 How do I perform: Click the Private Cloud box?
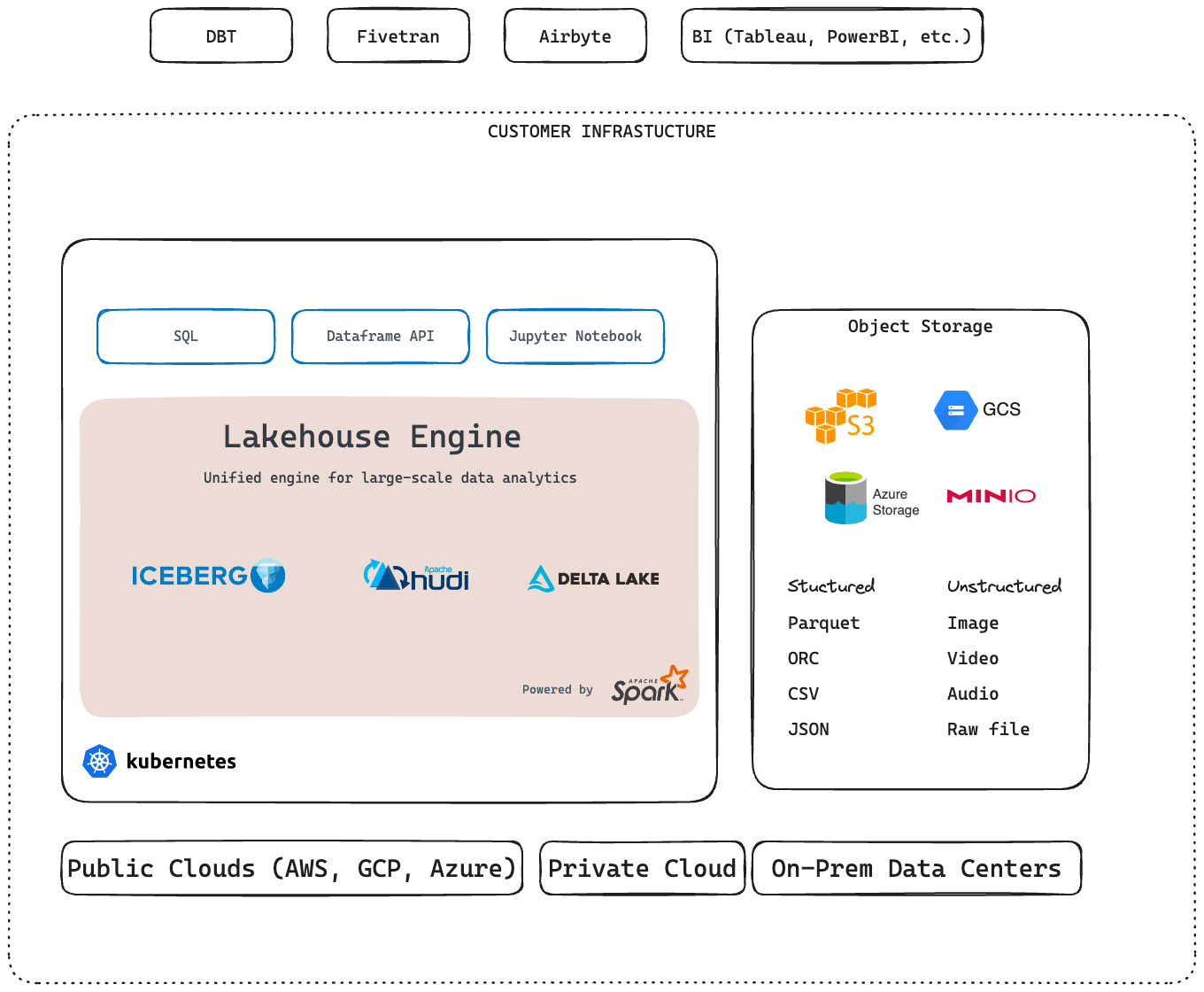[643, 868]
